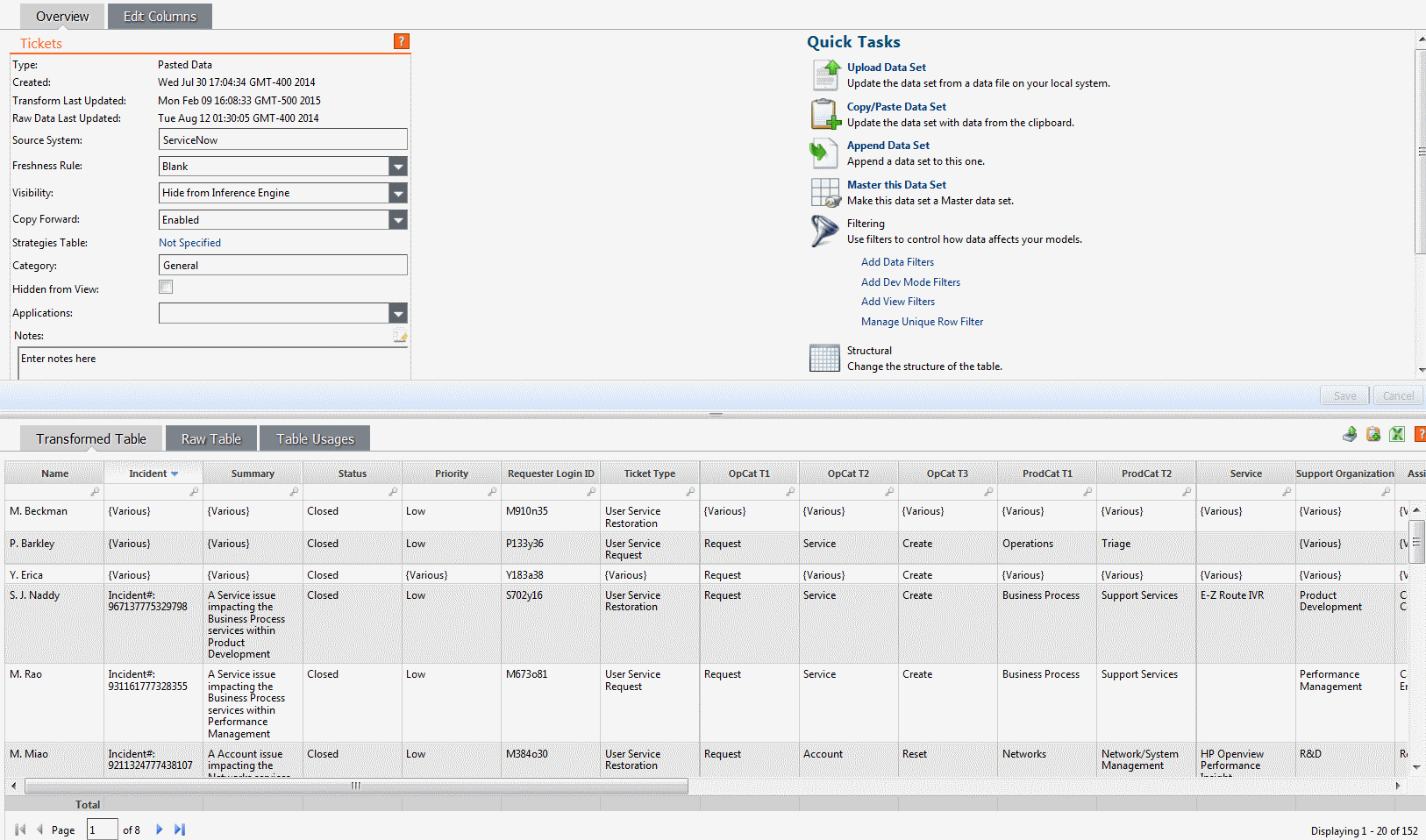
Task: Click the Filtering funnel icon
Action: (x=824, y=231)
